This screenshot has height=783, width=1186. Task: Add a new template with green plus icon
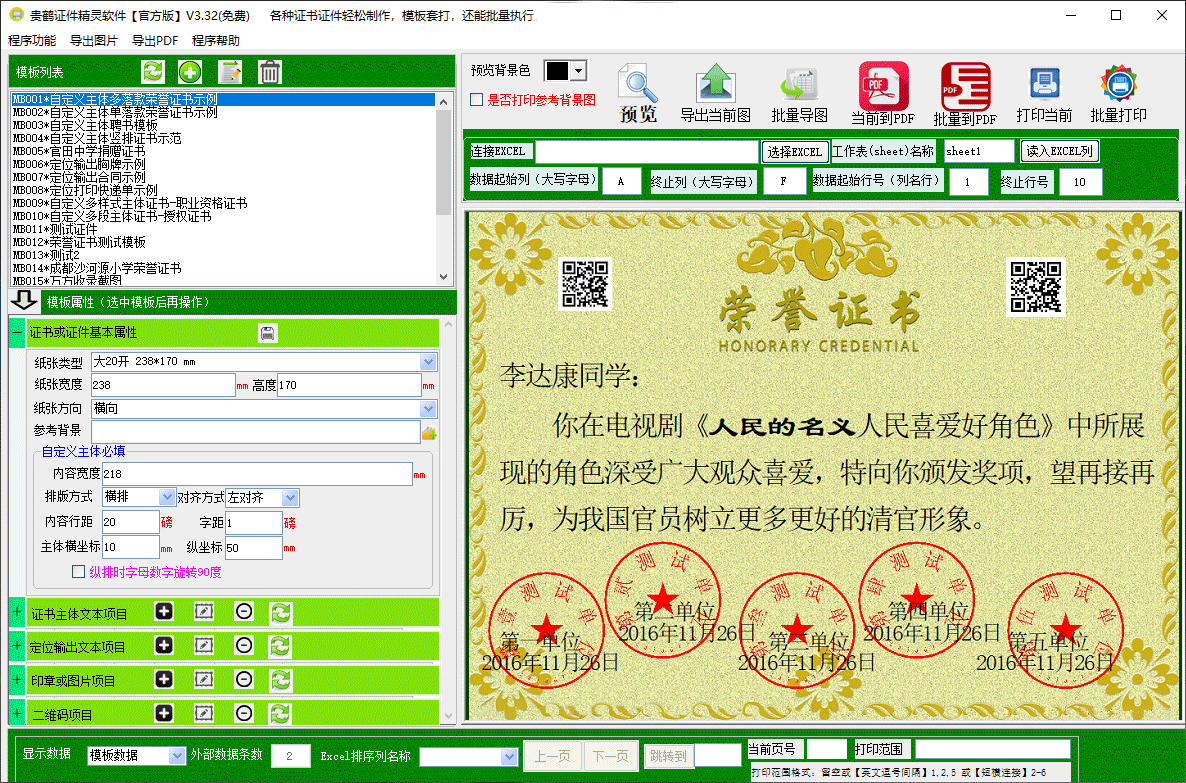[x=190, y=72]
